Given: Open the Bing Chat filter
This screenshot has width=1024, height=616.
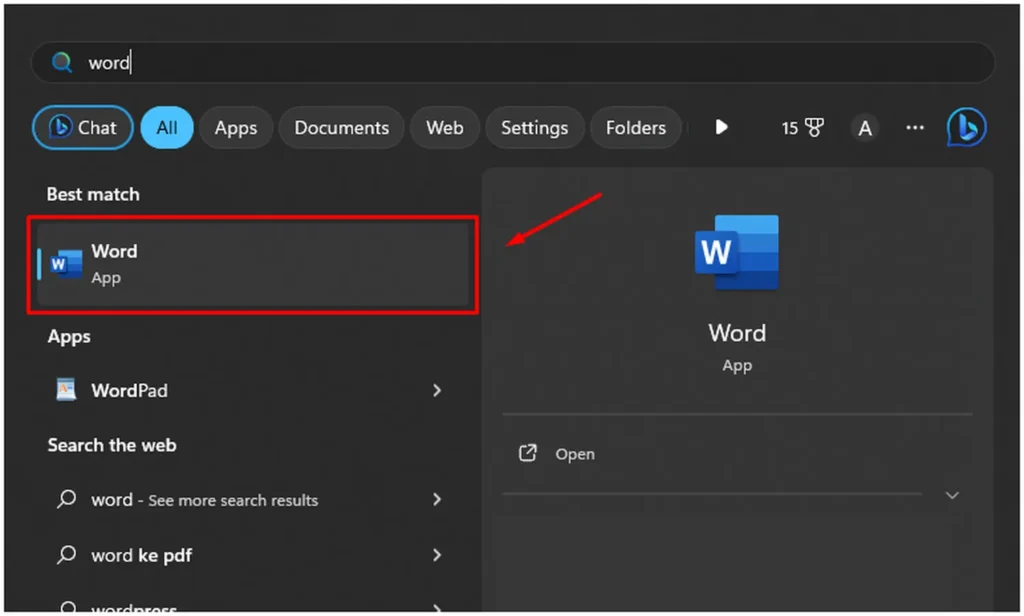Looking at the screenshot, I should click(83, 127).
